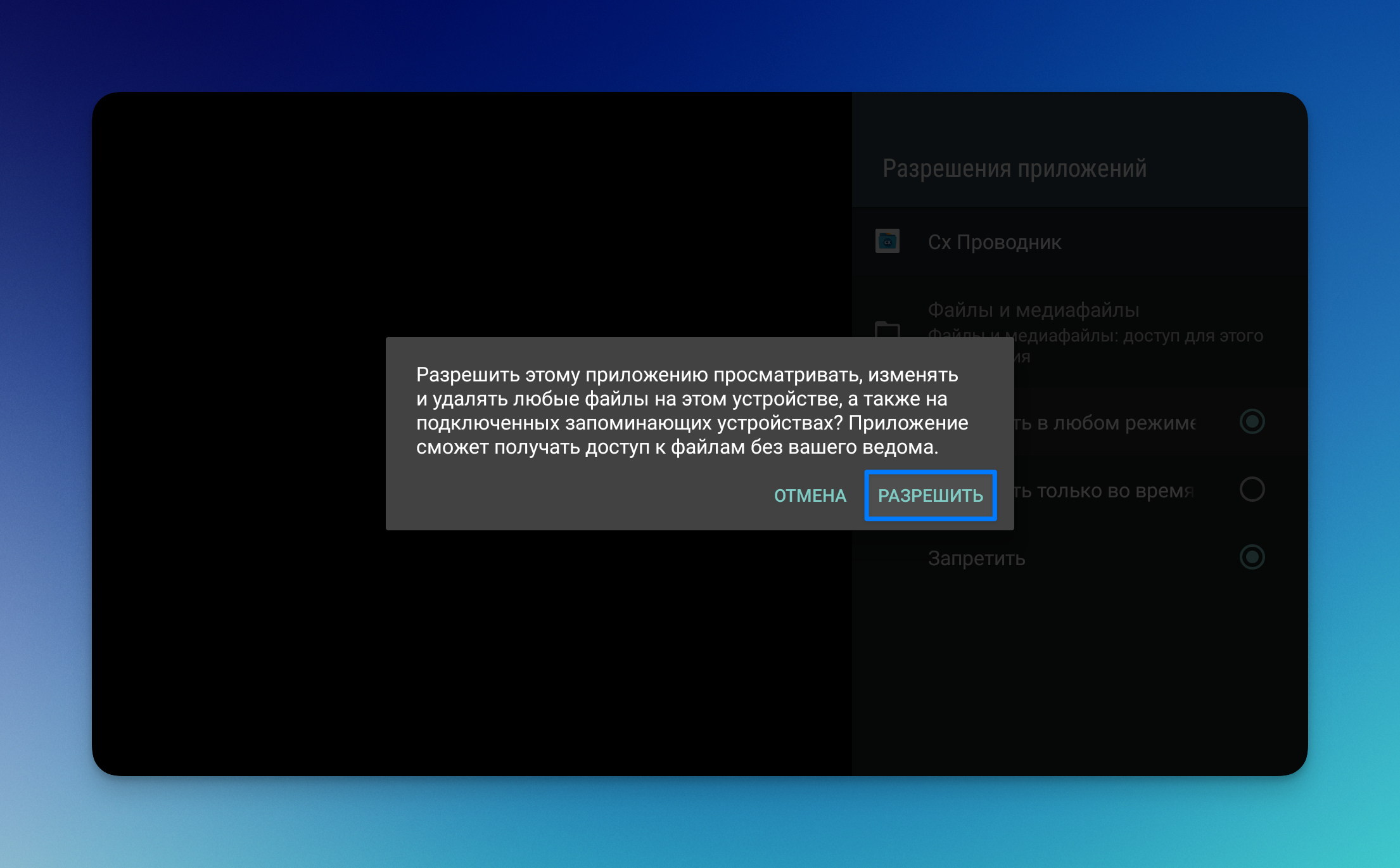
Task: Select the 'только во время' radio circle
Action: tap(1252, 490)
